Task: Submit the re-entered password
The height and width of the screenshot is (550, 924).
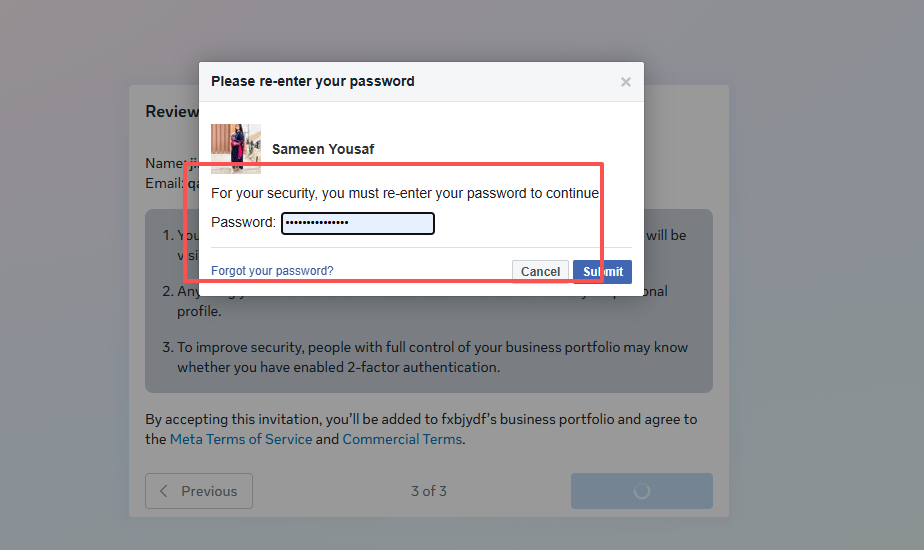Action: point(602,272)
